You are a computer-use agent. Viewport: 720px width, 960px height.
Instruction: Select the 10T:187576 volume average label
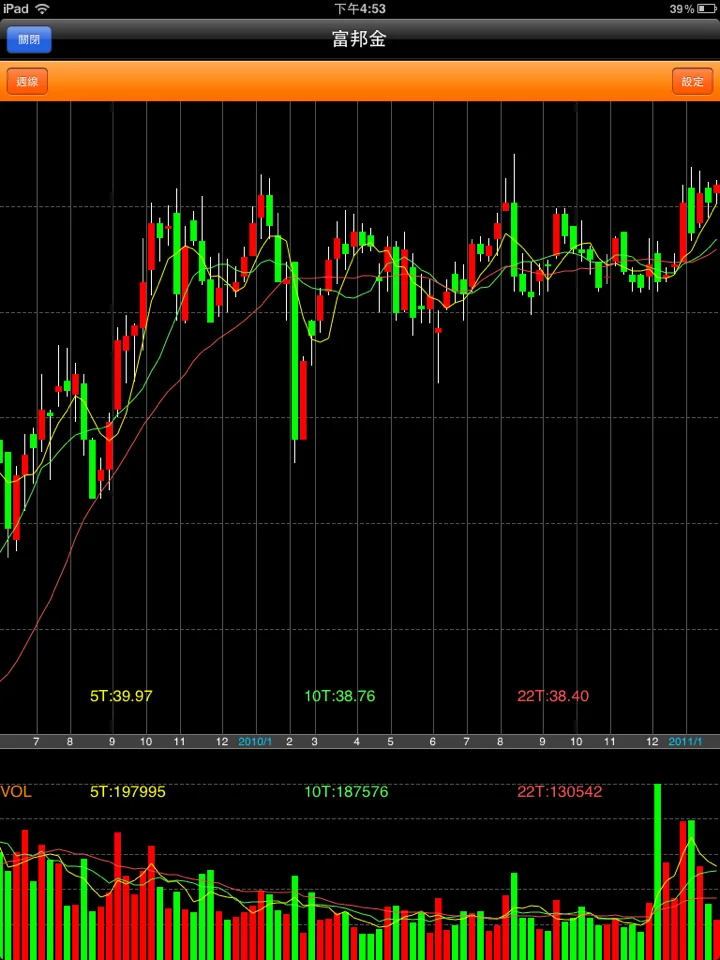347,792
